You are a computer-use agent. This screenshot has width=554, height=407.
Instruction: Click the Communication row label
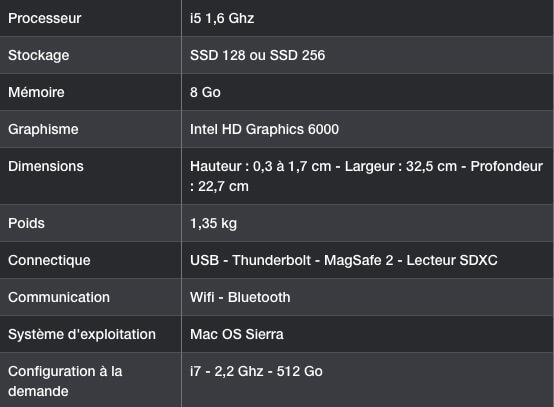[59, 297]
